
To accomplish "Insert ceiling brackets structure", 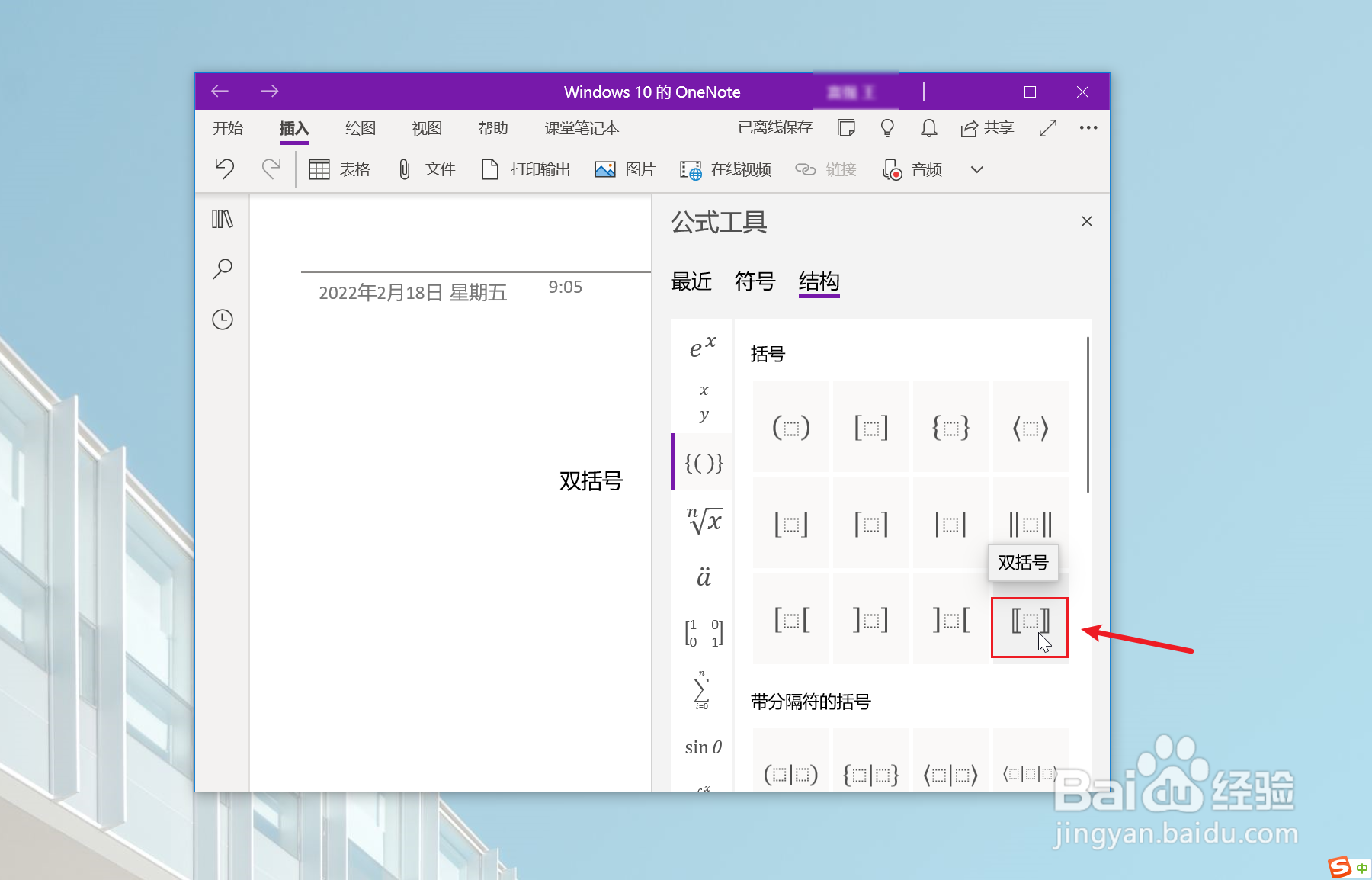I will (871, 523).
